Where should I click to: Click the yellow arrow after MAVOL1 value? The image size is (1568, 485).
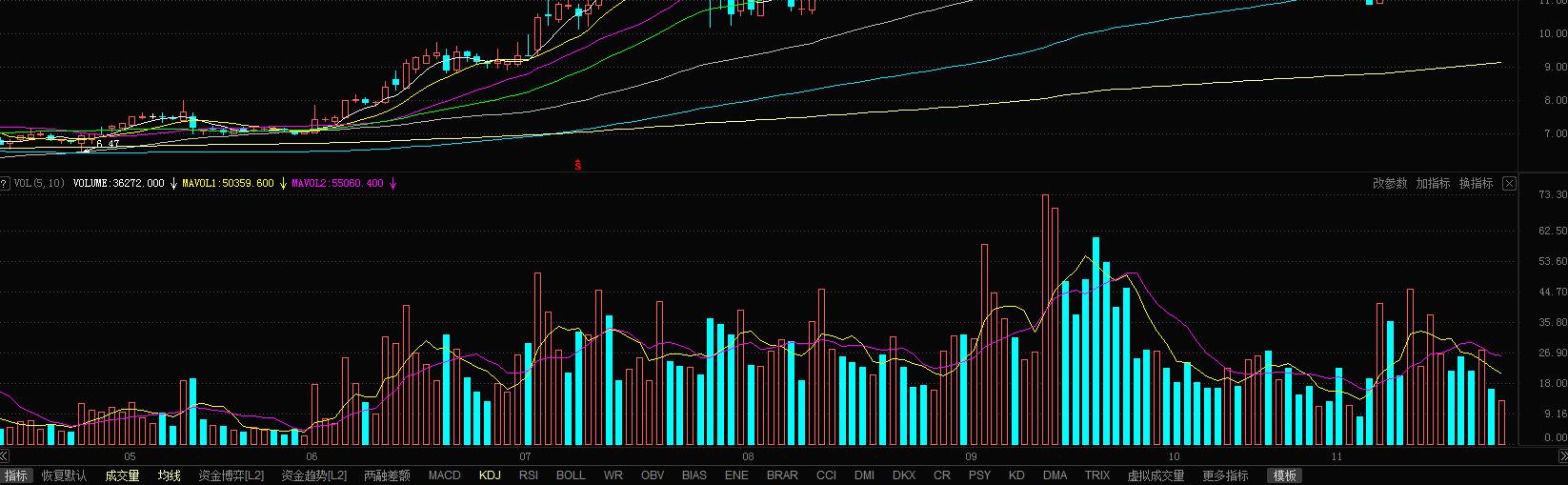pos(283,183)
